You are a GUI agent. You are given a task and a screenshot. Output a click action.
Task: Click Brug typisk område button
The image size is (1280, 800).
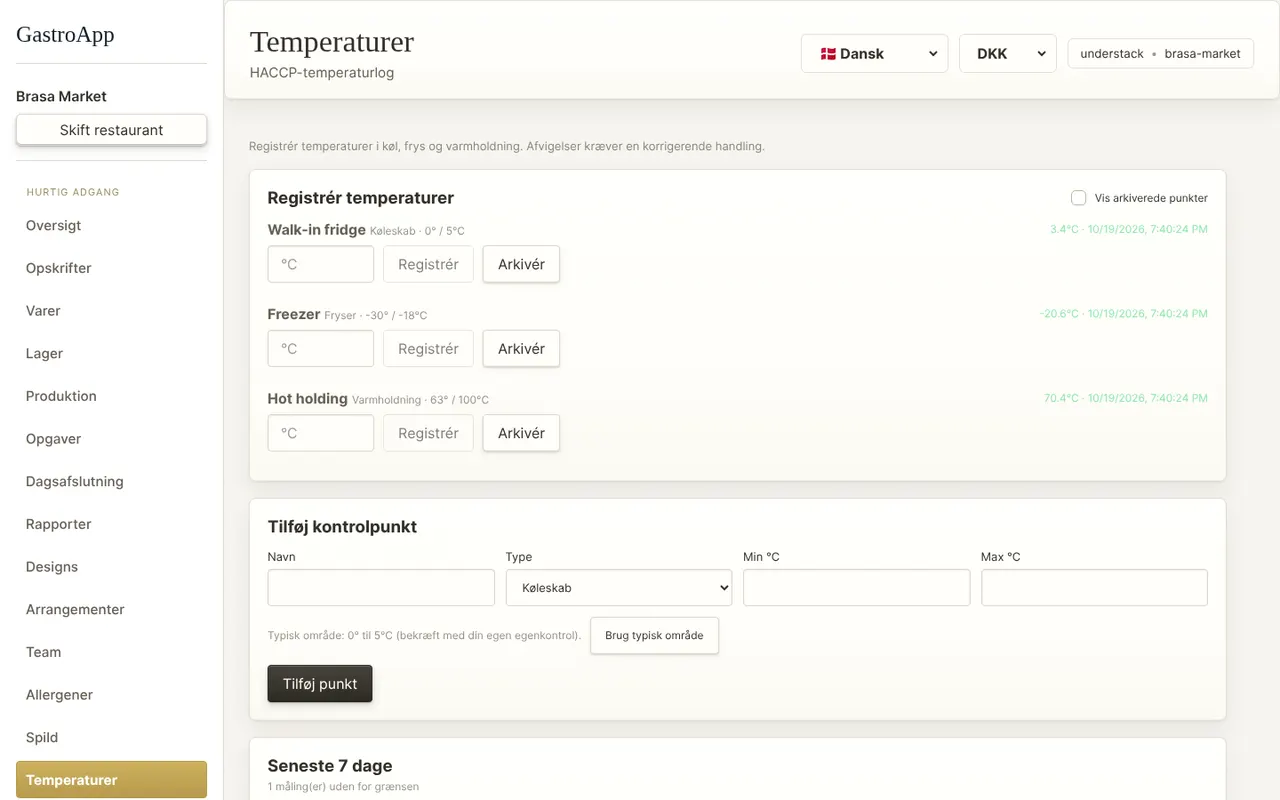[654, 636]
